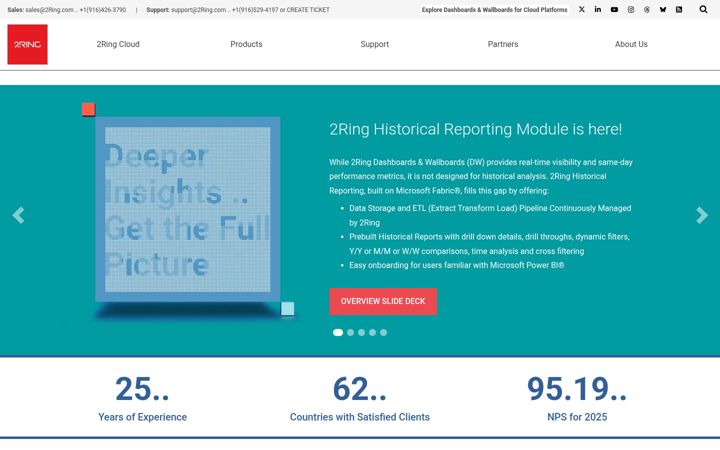Click the Deeper Insights slide image
The width and height of the screenshot is (720, 450).
[x=188, y=209]
